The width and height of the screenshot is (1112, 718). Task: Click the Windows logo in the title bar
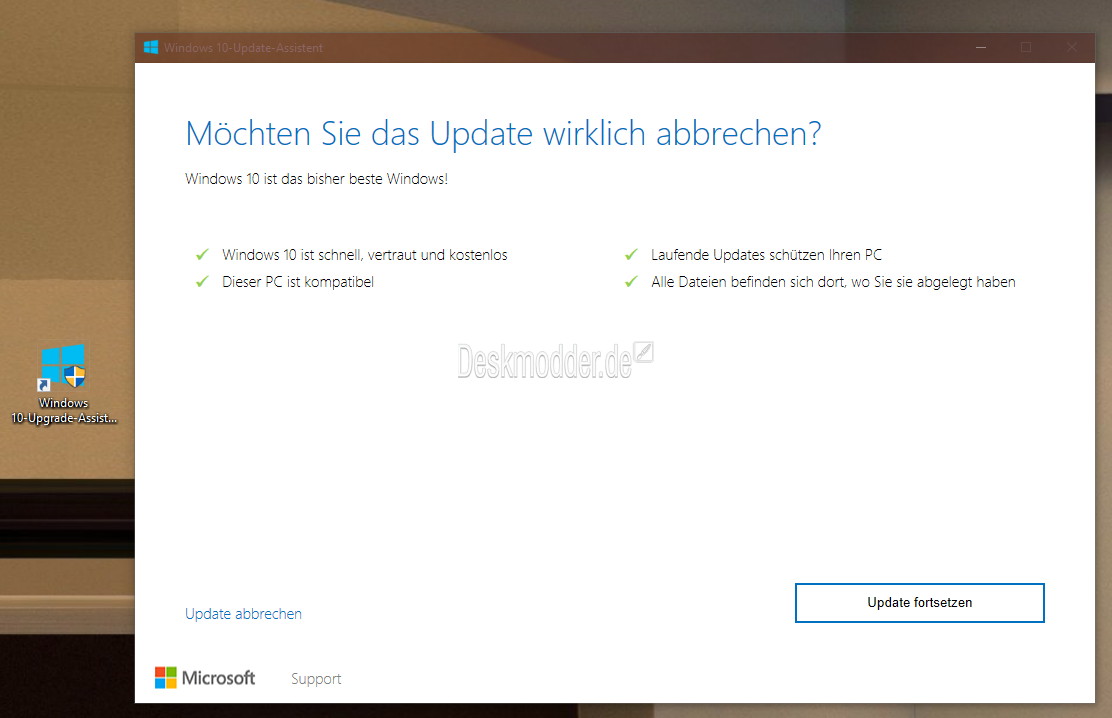151,48
